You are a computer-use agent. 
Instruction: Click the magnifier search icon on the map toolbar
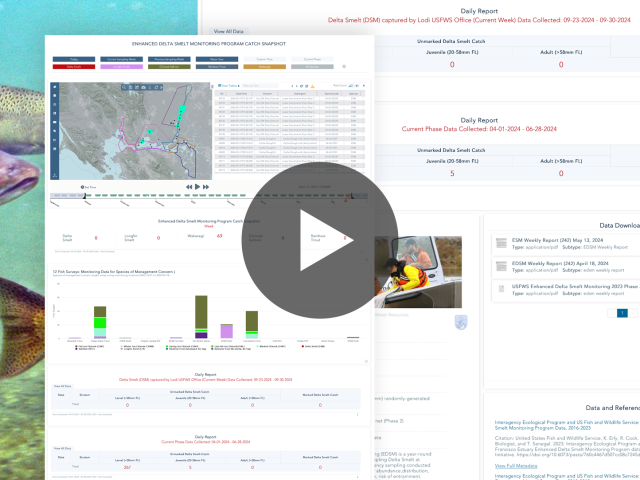(124, 87)
